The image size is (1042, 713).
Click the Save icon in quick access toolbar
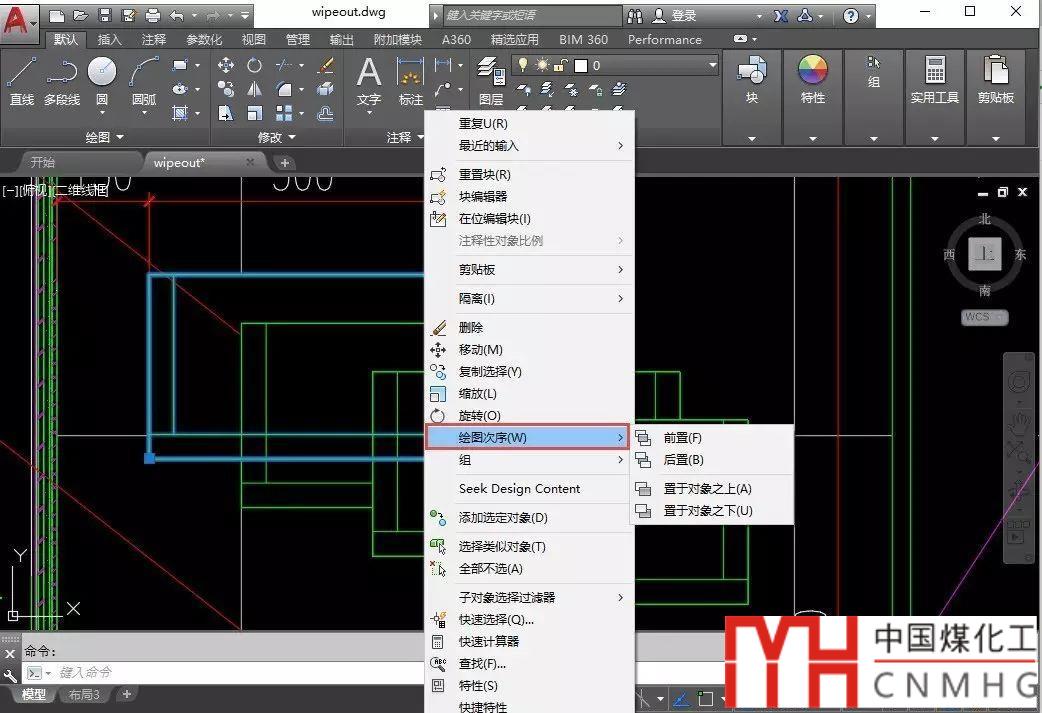[x=104, y=16]
